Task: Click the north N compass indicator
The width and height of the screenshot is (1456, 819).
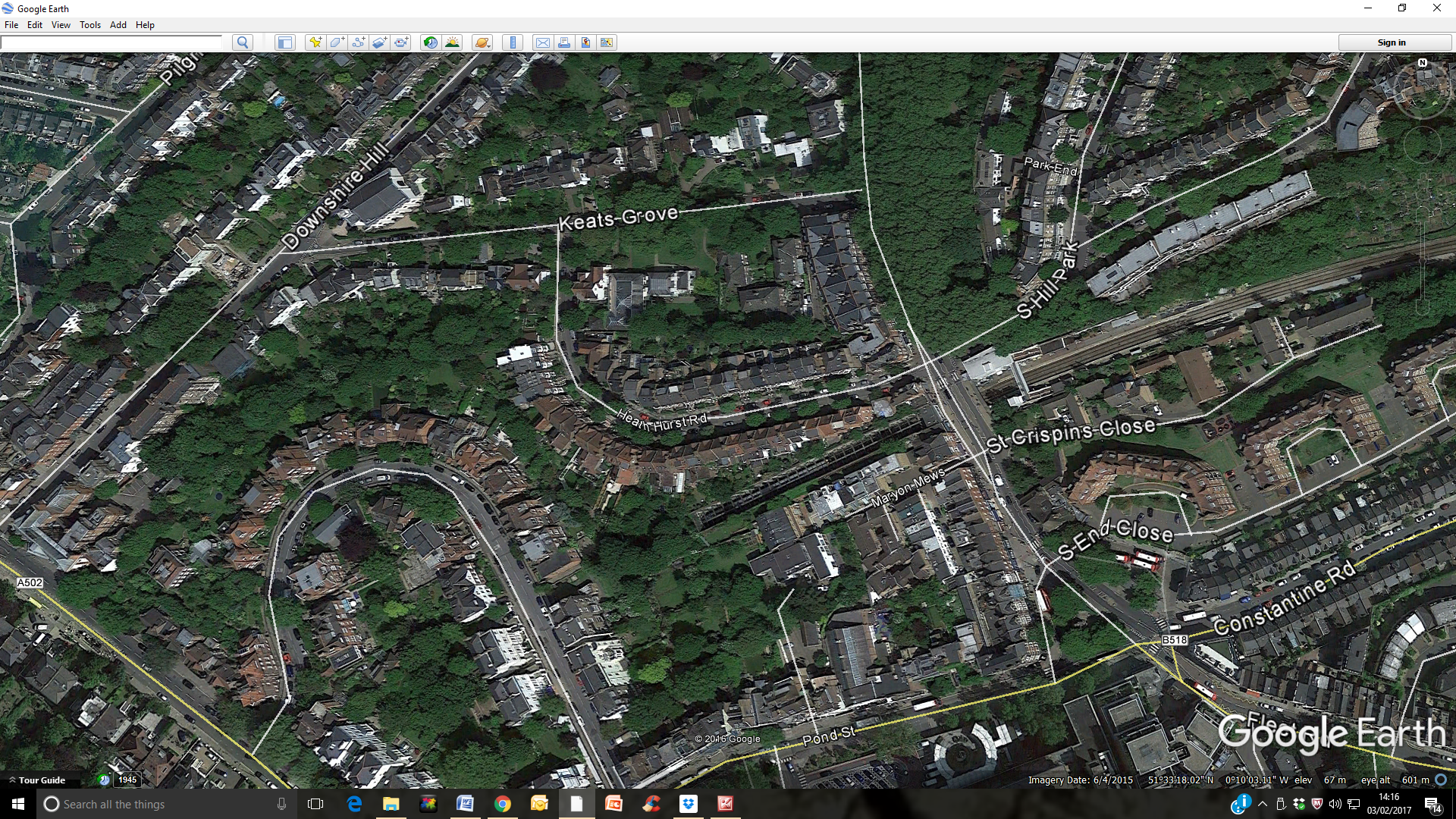Action: [1423, 63]
